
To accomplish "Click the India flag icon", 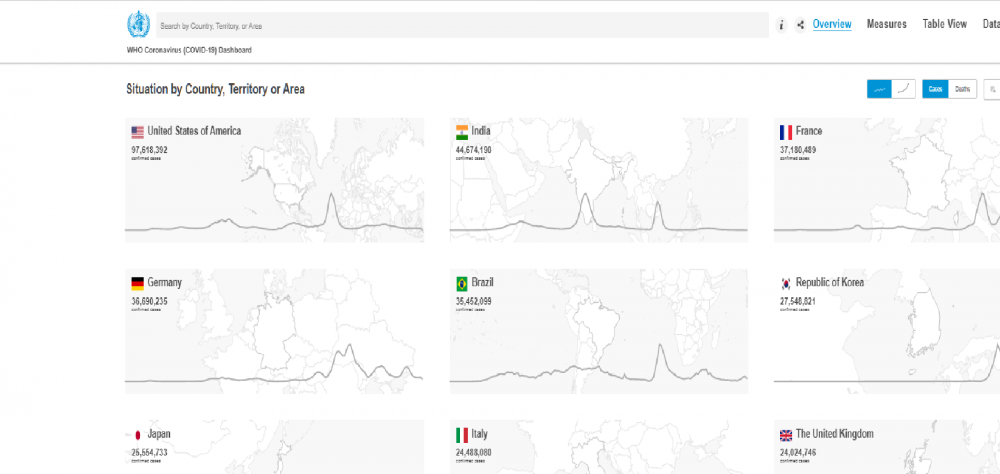I will click(461, 131).
